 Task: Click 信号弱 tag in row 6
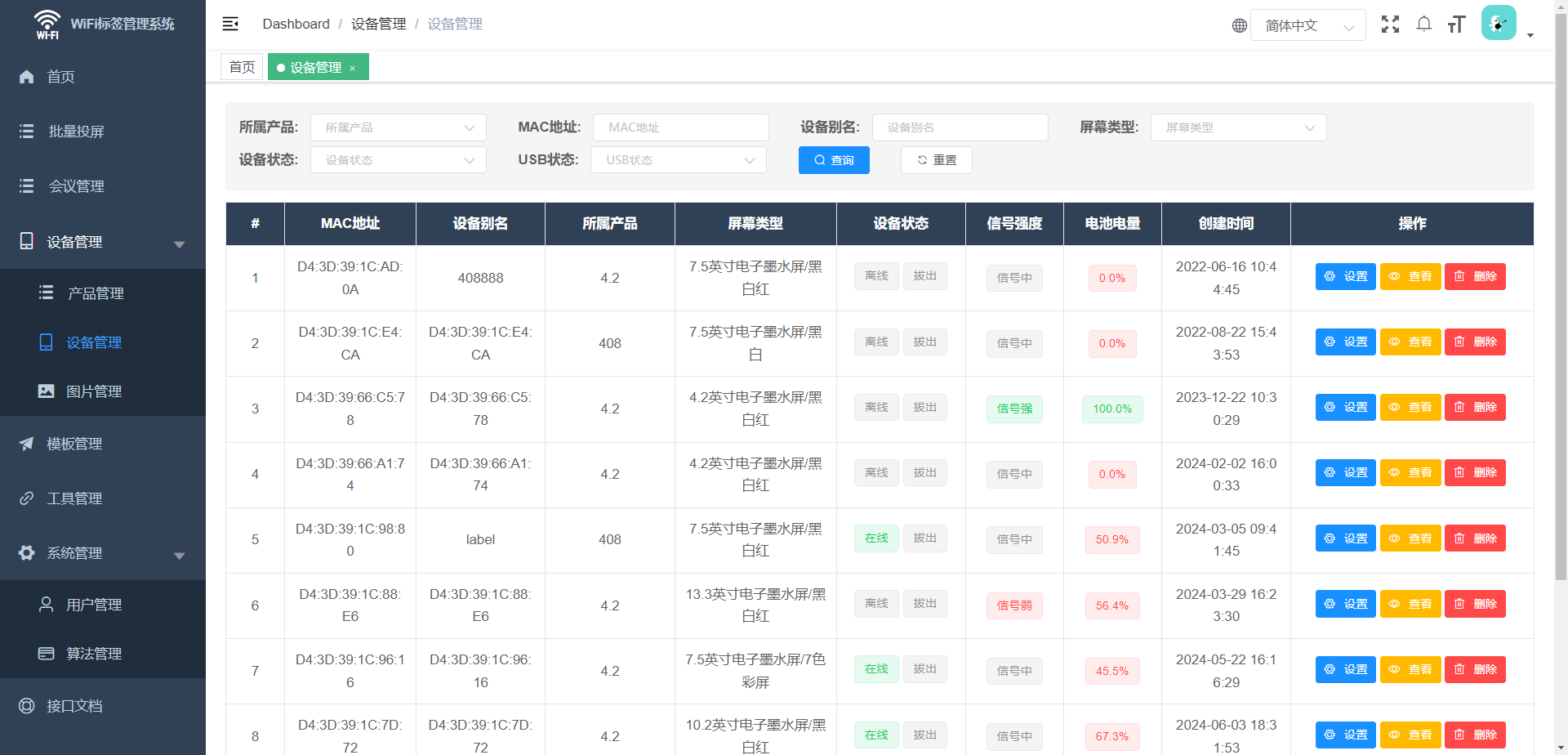pyautogui.click(x=1014, y=605)
